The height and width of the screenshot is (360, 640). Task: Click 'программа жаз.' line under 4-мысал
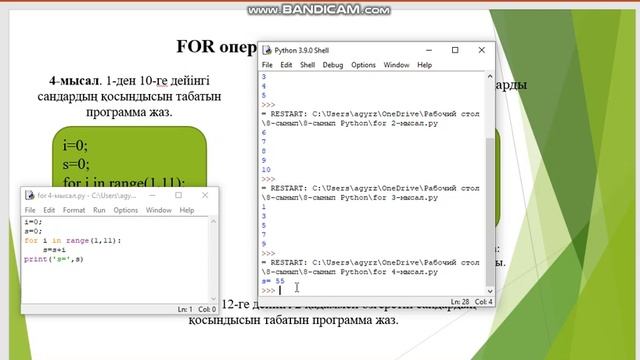click(129, 112)
